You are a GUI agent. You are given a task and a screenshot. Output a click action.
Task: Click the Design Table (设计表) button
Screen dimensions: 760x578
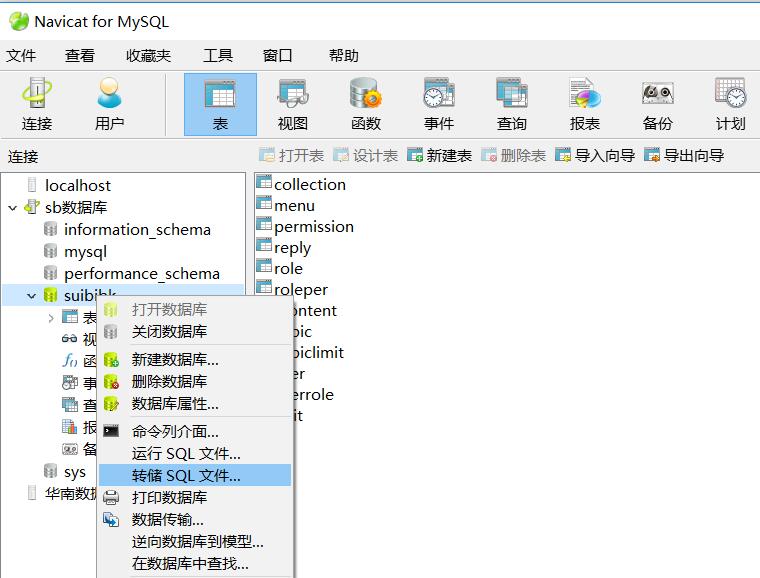(365, 156)
